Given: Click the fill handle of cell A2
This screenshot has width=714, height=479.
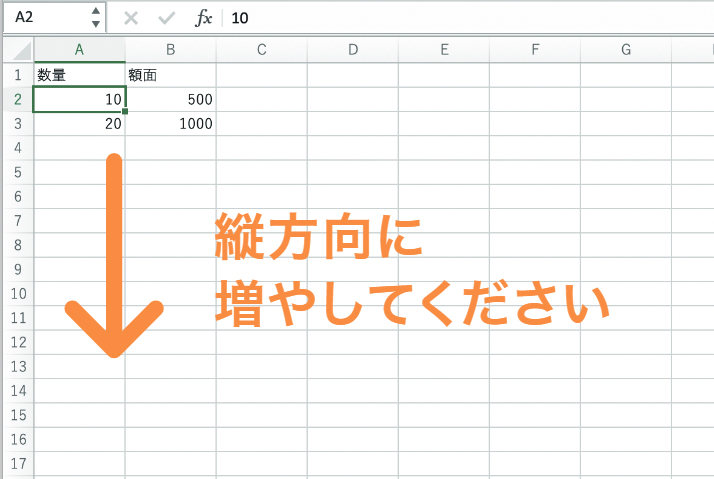Looking at the screenshot, I should 125,111.
